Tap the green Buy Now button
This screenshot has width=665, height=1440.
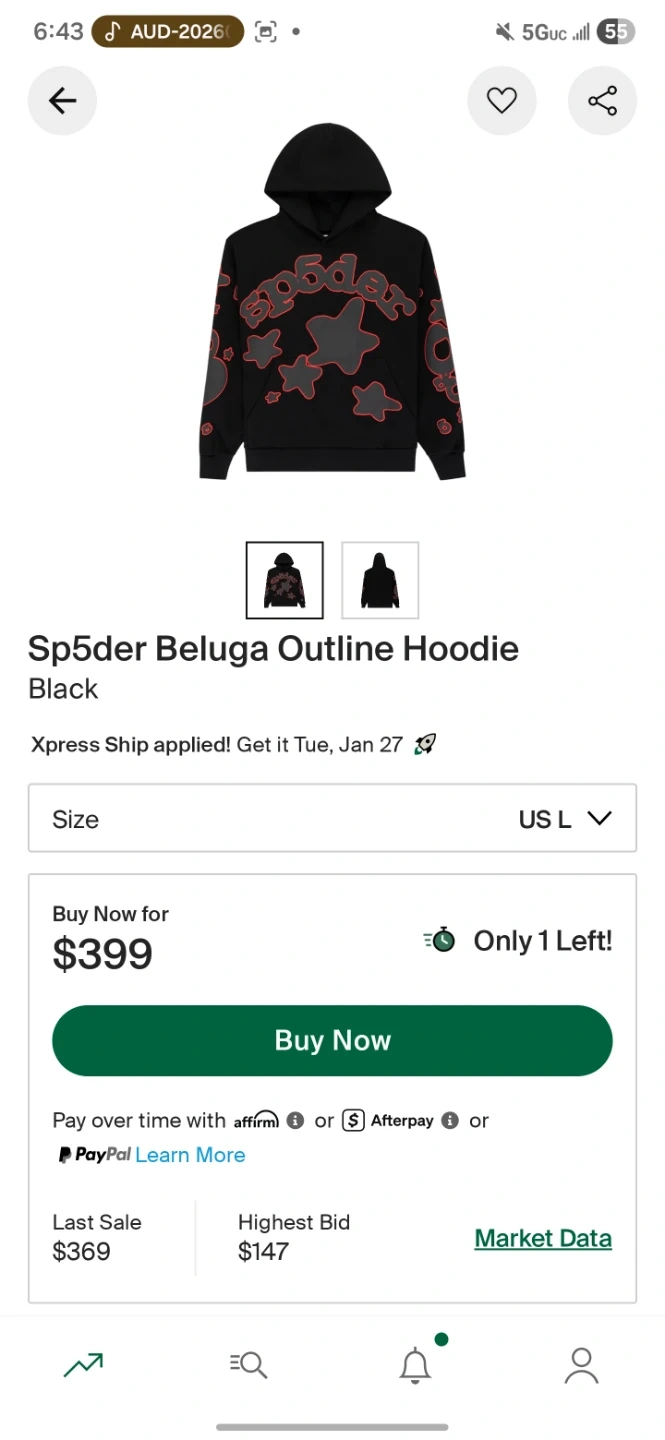pyautogui.click(x=332, y=1040)
